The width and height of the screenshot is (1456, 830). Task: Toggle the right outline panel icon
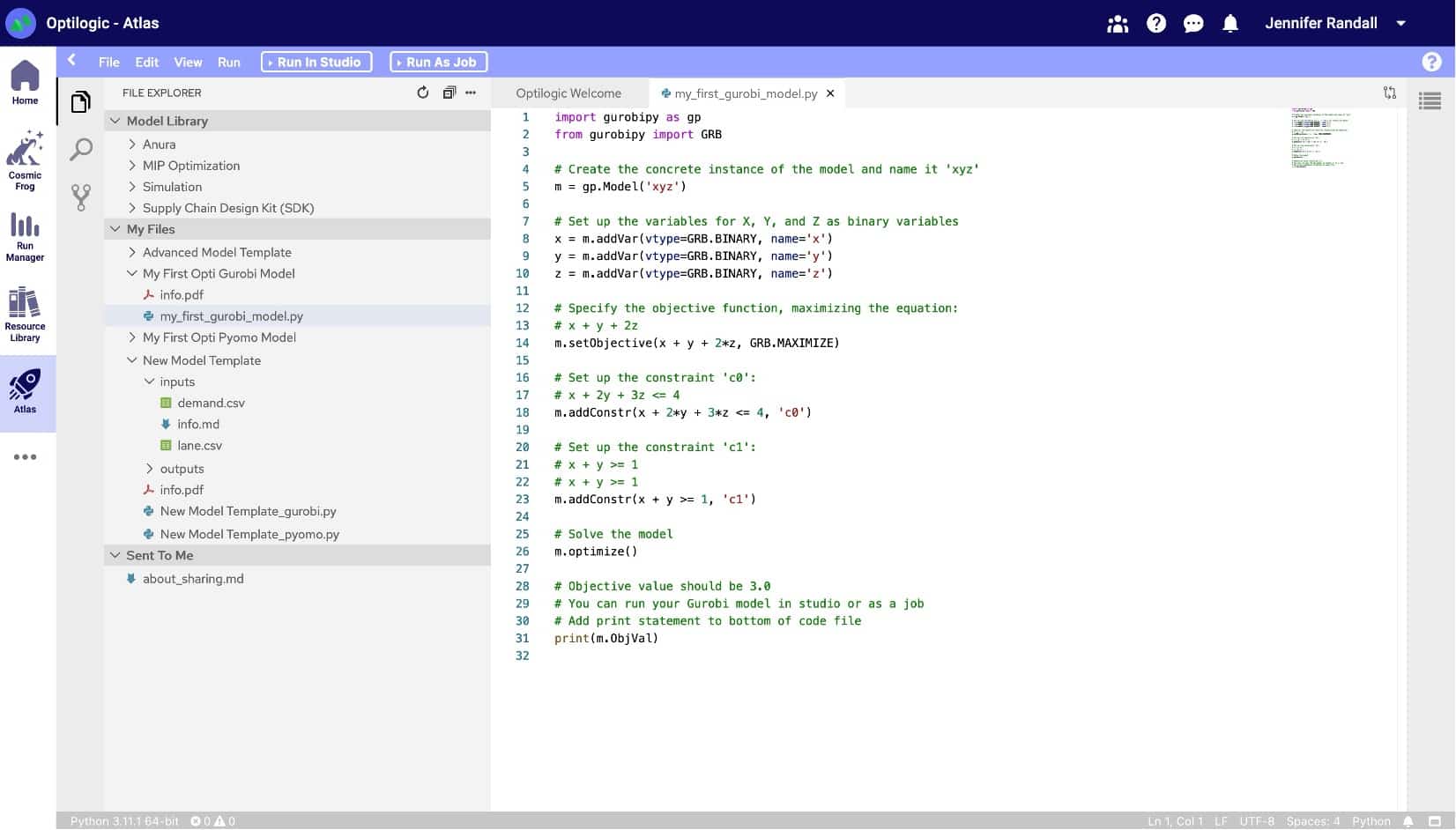click(1430, 101)
